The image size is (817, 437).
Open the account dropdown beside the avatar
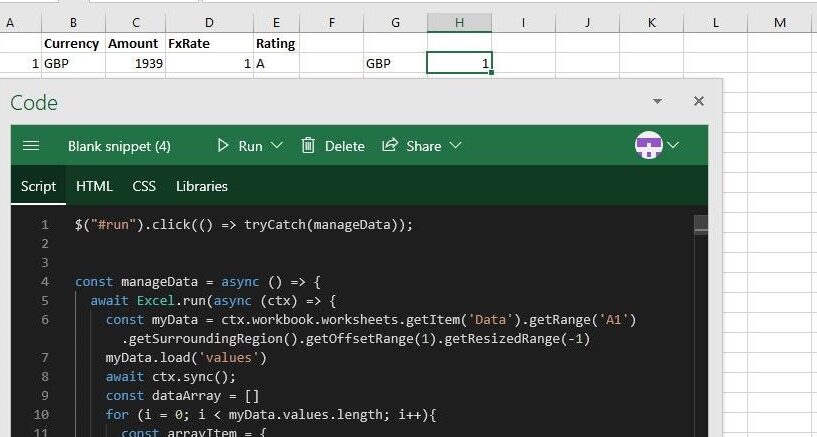click(673, 145)
